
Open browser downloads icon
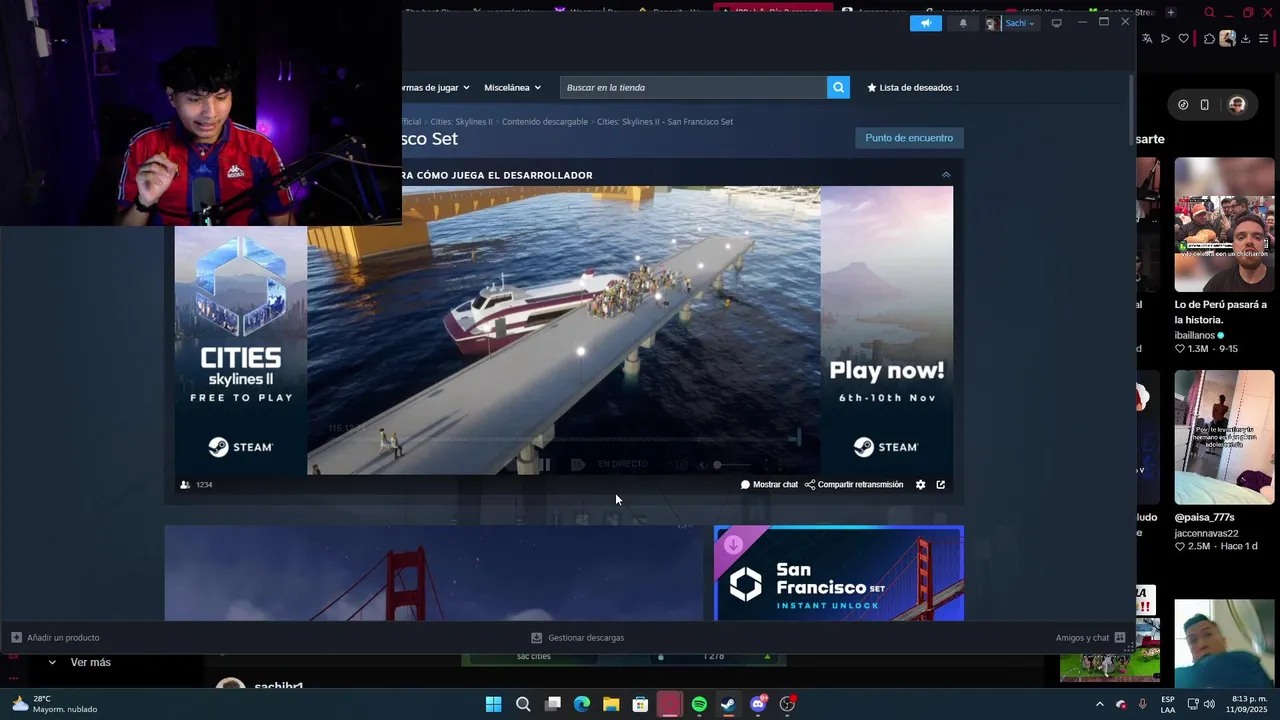point(1246,39)
